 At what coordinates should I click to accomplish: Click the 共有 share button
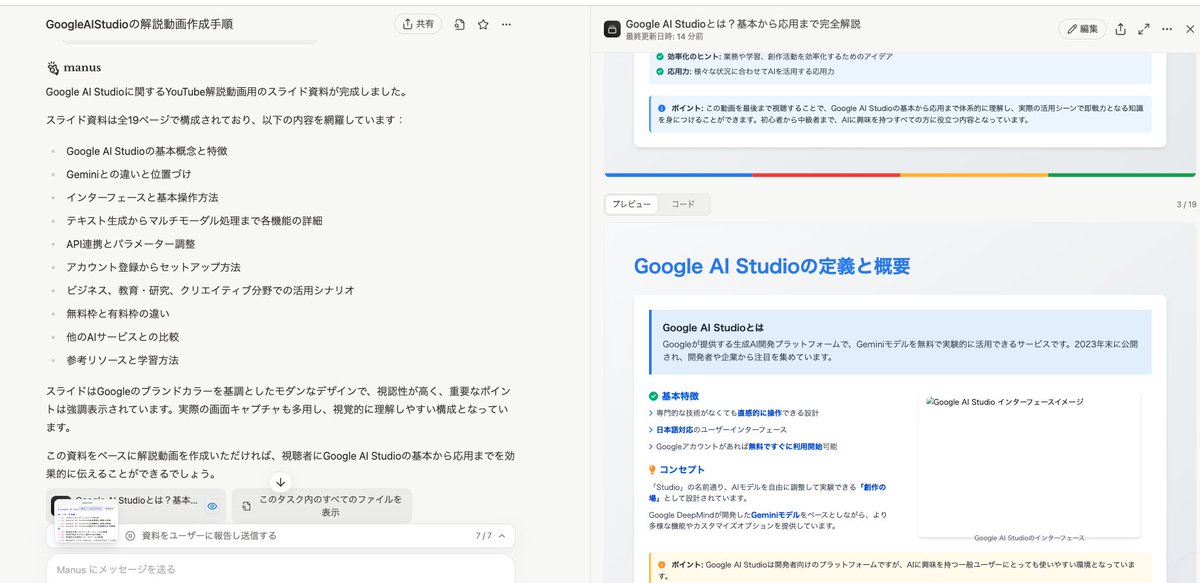pos(419,24)
